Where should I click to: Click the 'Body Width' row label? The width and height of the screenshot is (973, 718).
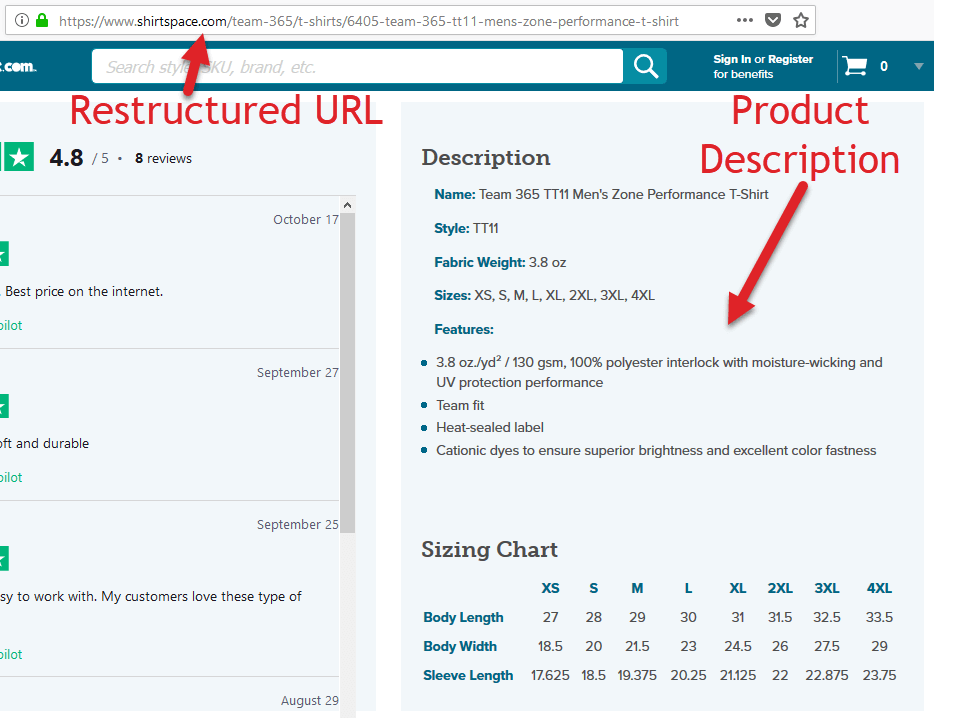pyautogui.click(x=460, y=647)
